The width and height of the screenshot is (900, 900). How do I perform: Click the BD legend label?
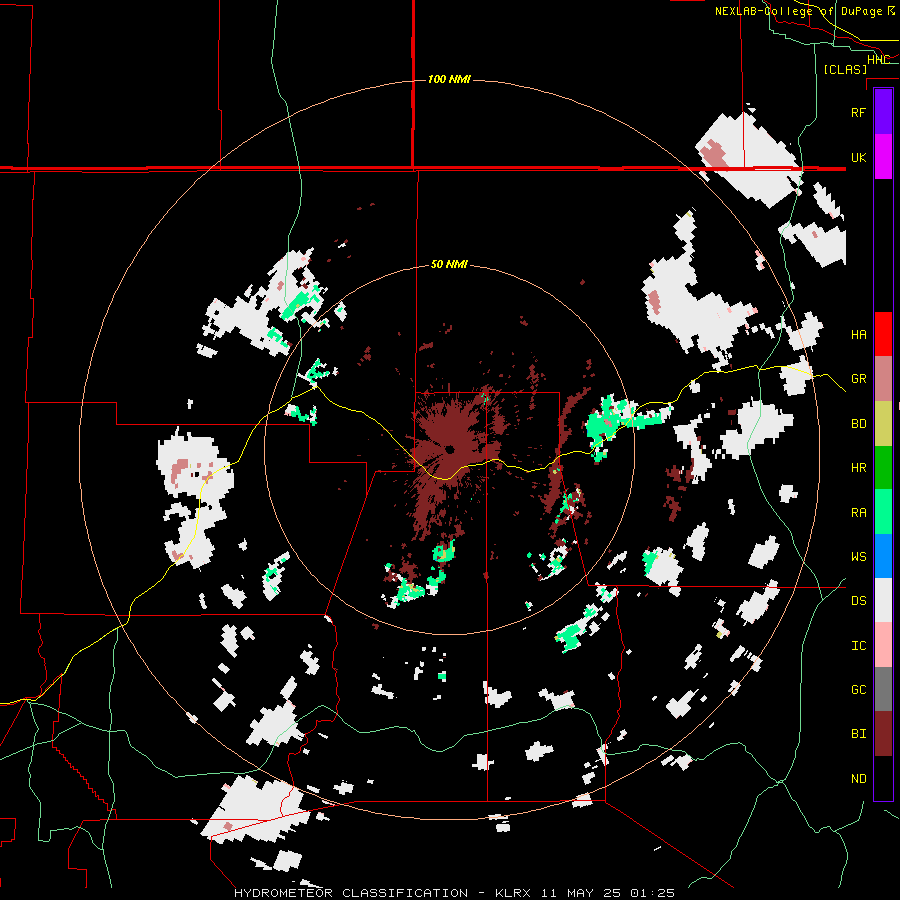[x=858, y=424]
